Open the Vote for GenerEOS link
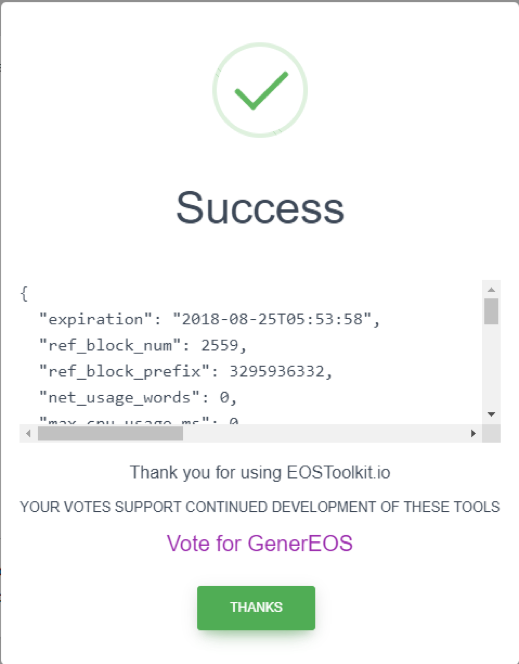Image resolution: width=519 pixels, height=664 pixels. [260, 543]
